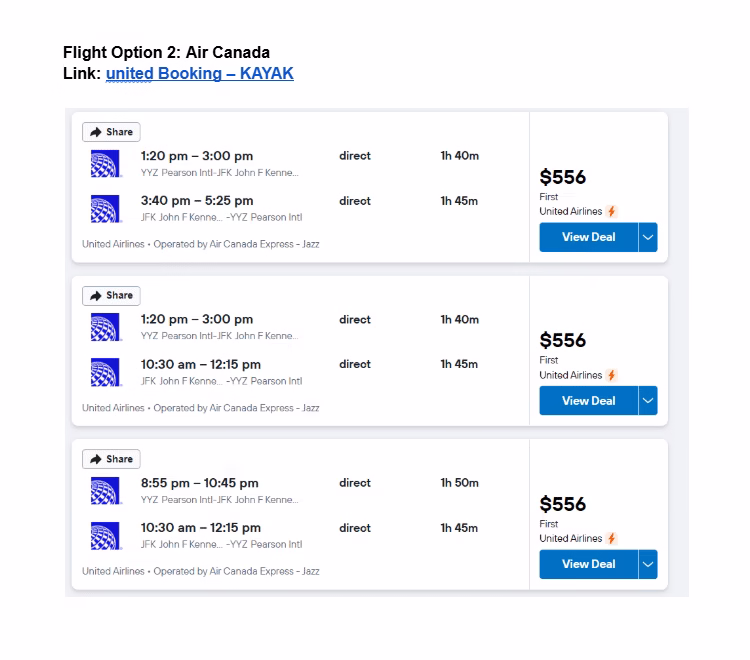
Task: Click lightning bolt icon in first price panel
Action: click(611, 211)
